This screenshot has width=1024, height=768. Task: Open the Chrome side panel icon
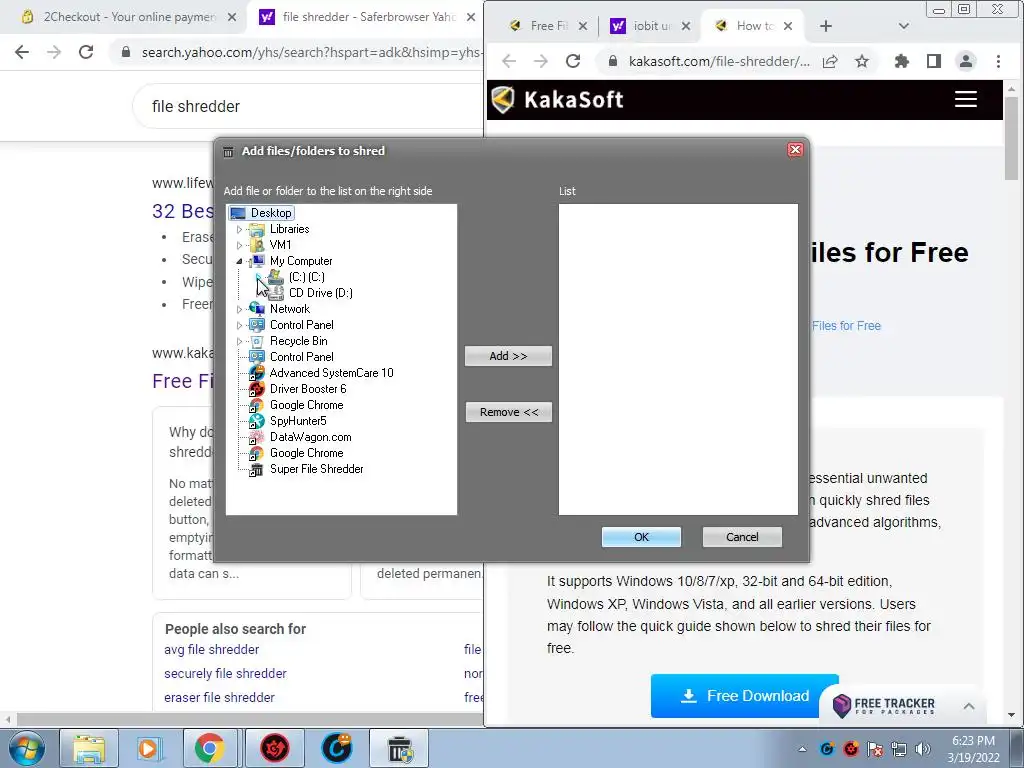[x=934, y=61]
